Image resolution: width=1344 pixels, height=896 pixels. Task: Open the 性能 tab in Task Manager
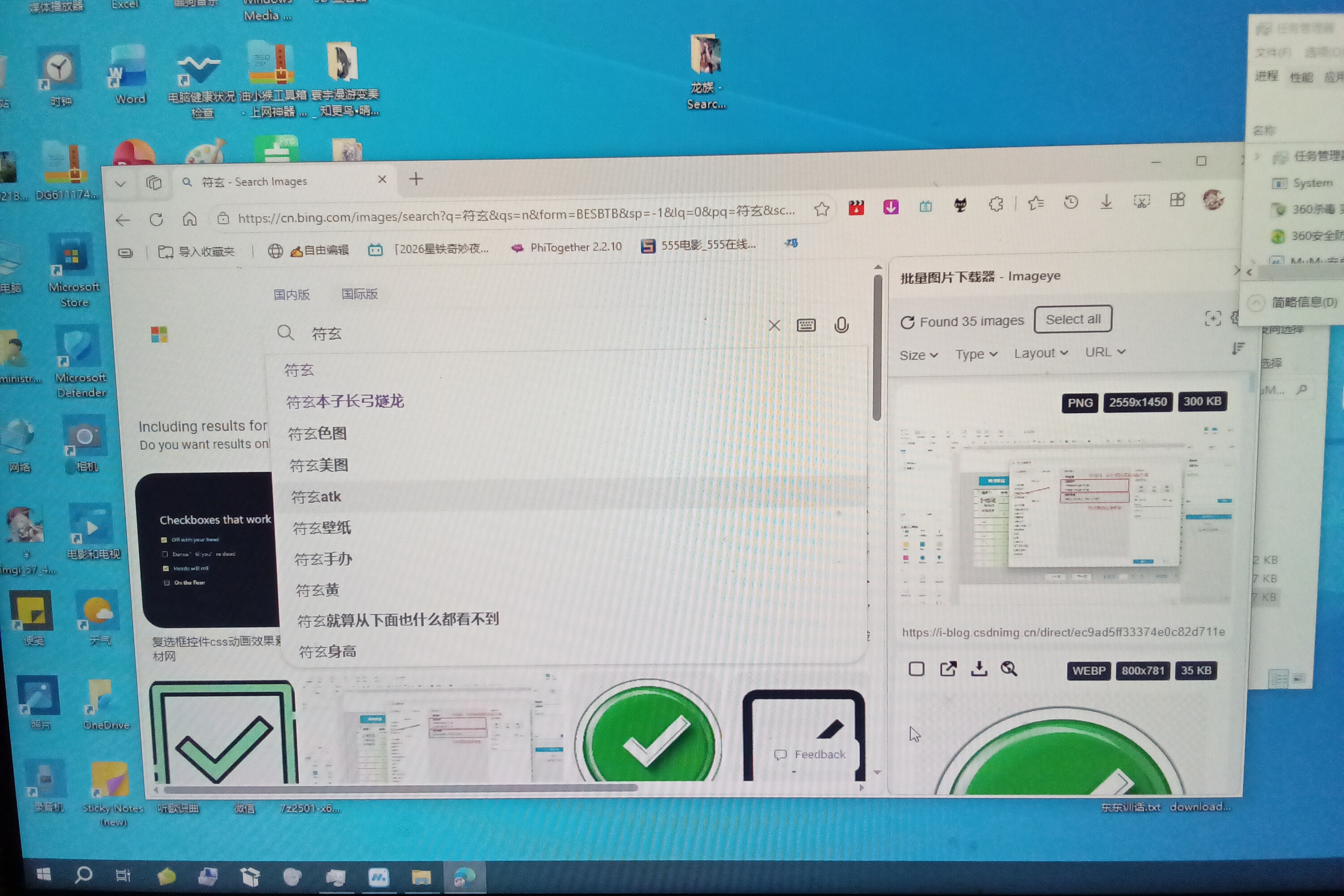pos(1301,77)
